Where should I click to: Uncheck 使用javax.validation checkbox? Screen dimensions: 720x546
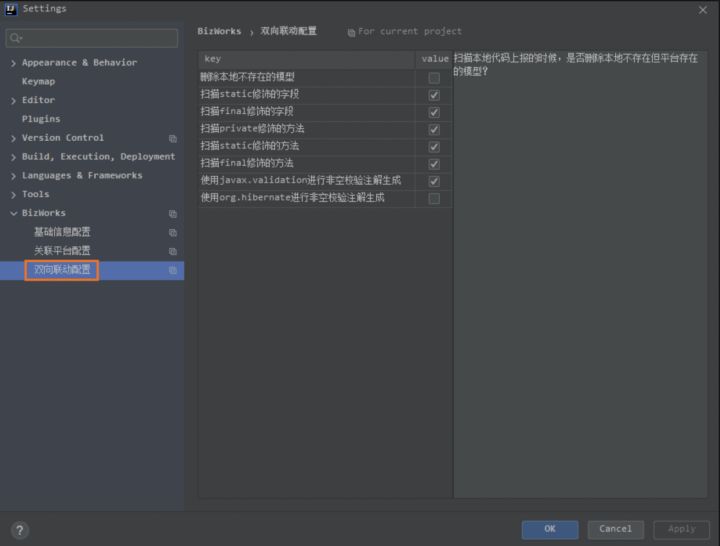434,181
